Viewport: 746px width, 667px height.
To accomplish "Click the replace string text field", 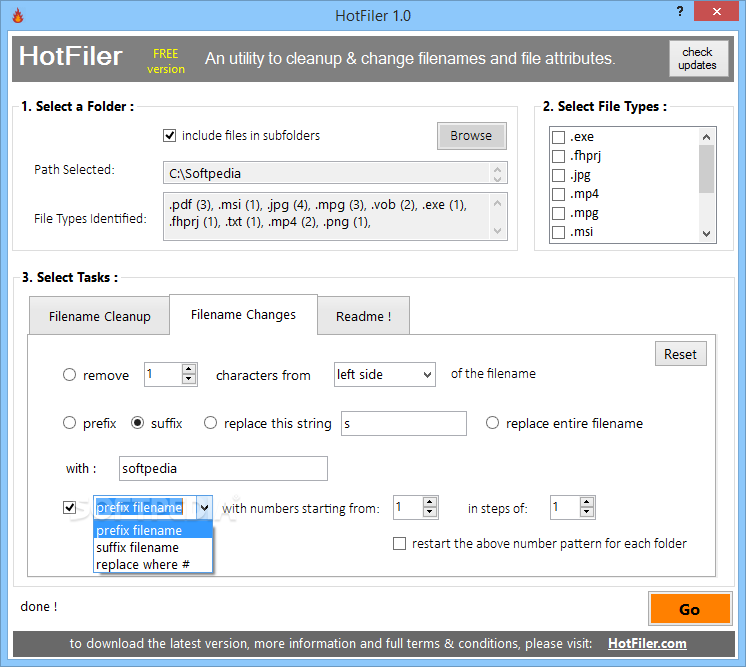I will [x=404, y=423].
